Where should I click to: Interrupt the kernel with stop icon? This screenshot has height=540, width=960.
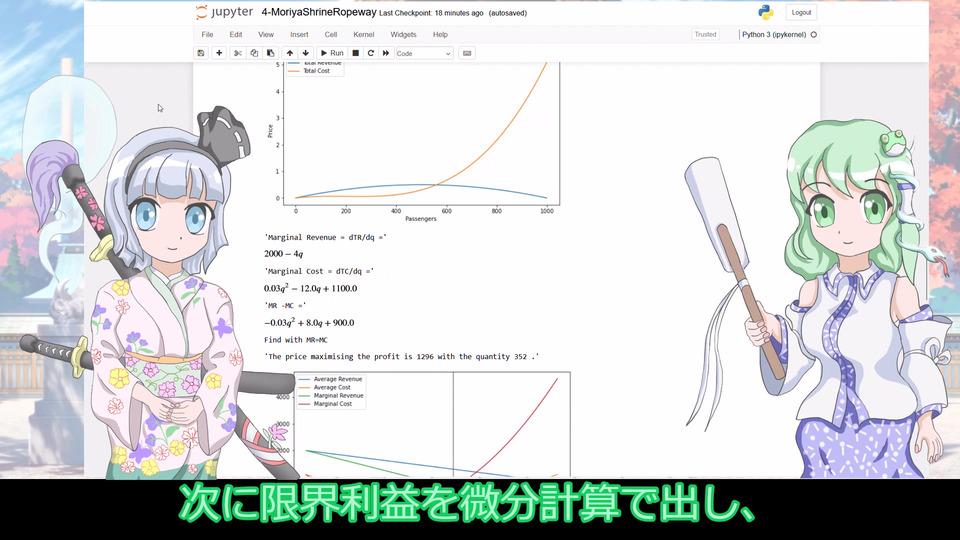coord(356,53)
